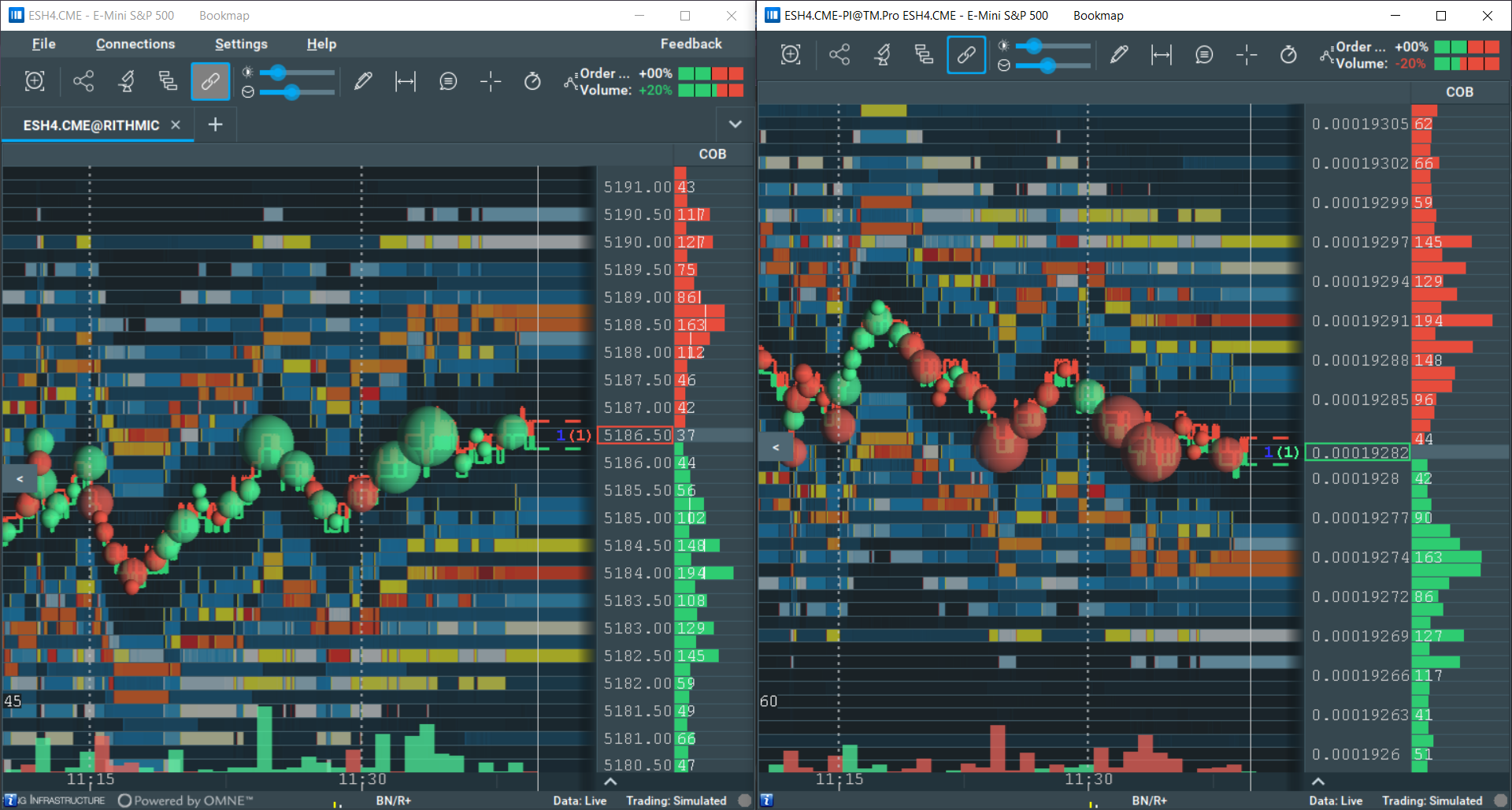Expand tab list chevron in left window

[735, 124]
